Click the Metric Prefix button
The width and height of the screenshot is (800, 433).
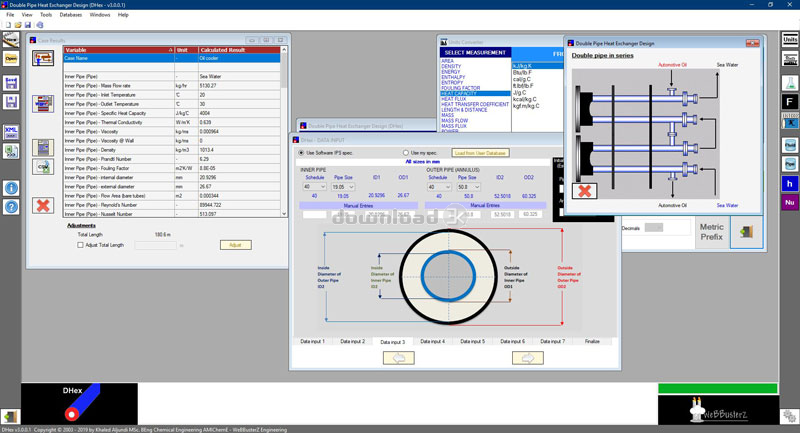[x=712, y=232]
